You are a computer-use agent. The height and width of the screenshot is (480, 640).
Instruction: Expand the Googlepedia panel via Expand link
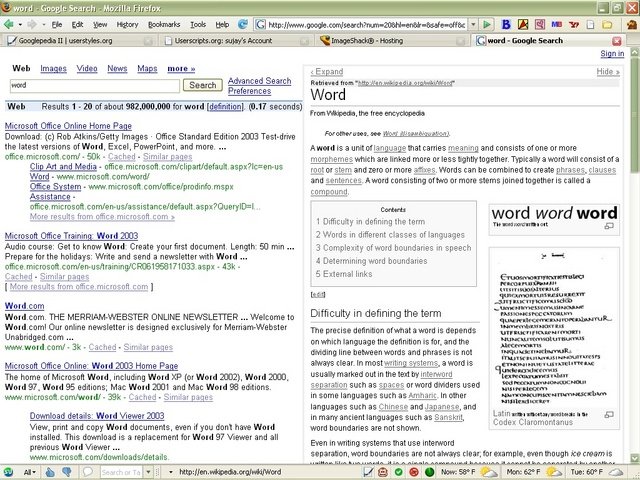(327, 72)
